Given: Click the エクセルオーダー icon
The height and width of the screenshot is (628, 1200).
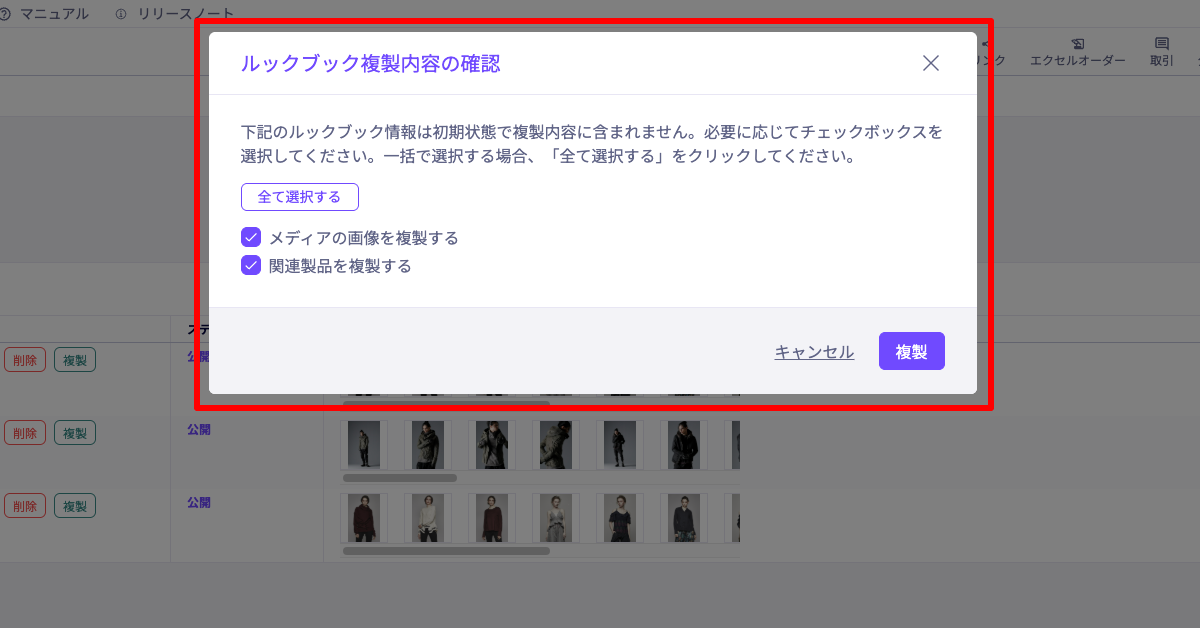Looking at the screenshot, I should [x=1078, y=44].
